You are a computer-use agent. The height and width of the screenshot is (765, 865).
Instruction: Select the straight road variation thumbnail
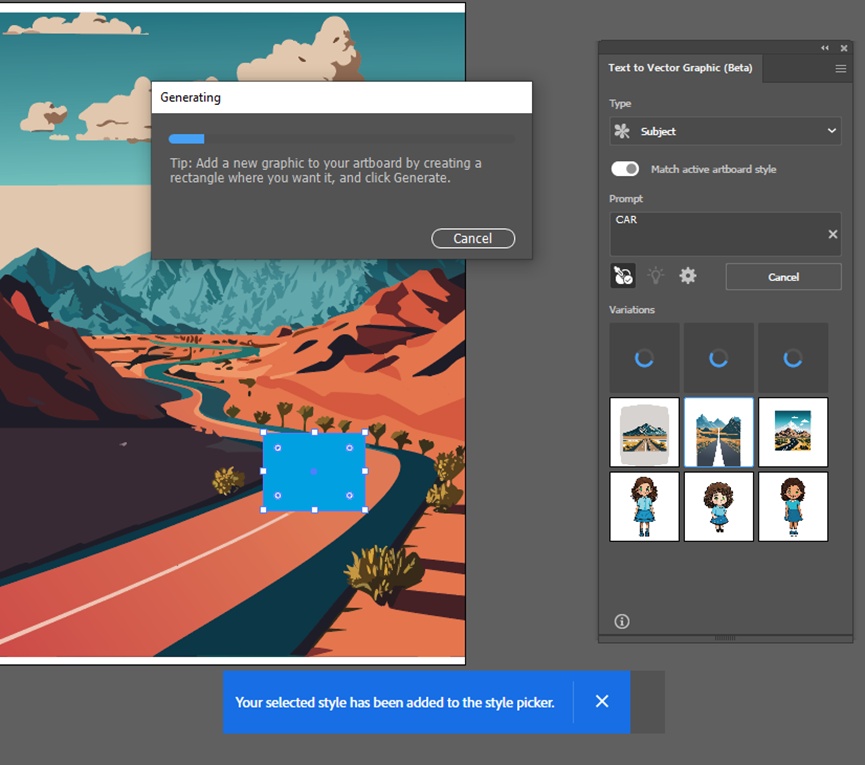[x=718, y=432]
